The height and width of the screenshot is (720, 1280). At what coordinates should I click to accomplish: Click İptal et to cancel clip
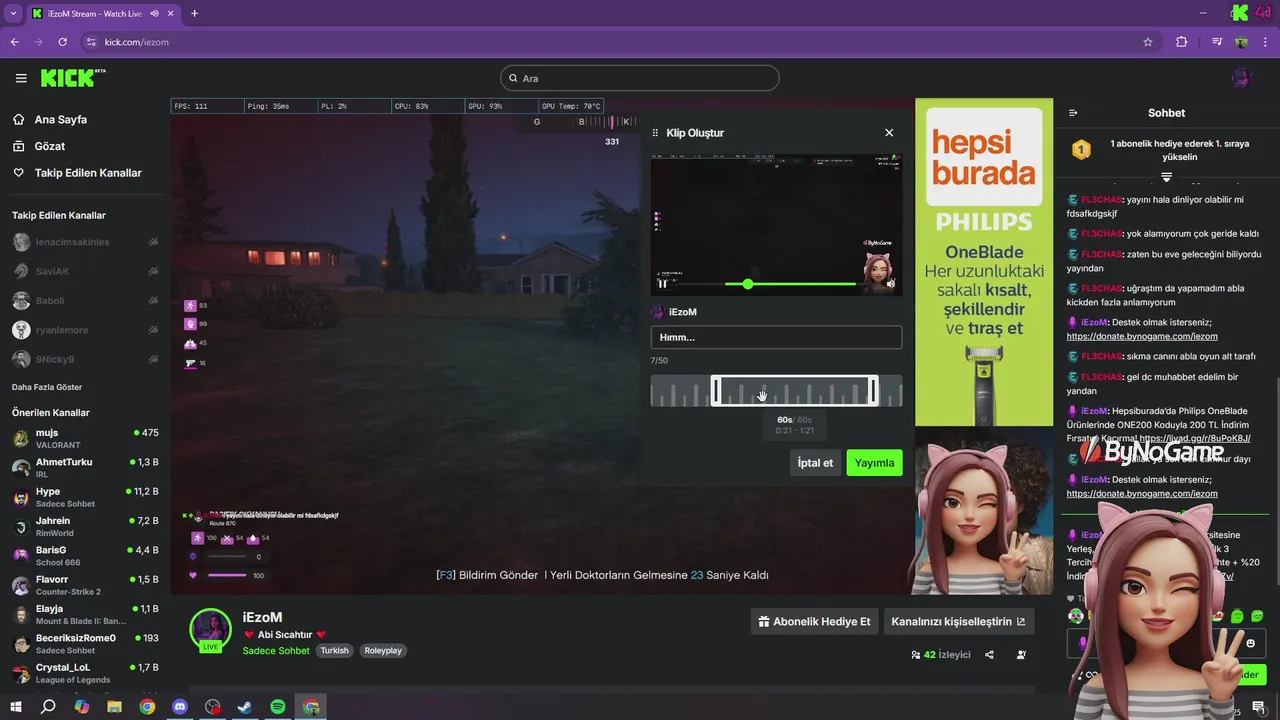(x=815, y=463)
